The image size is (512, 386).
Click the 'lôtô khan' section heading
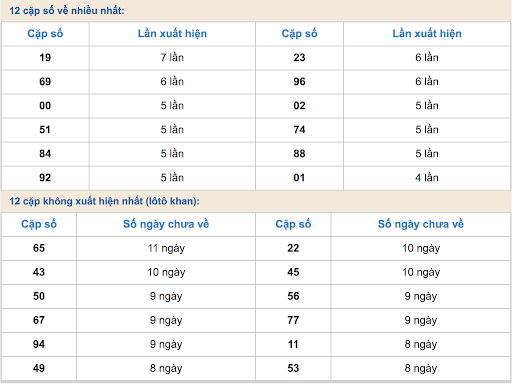(x=104, y=201)
